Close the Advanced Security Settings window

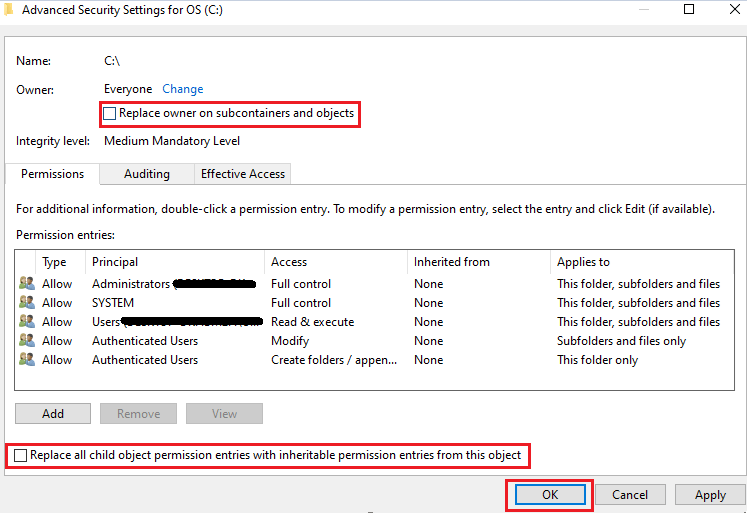click(x=735, y=9)
